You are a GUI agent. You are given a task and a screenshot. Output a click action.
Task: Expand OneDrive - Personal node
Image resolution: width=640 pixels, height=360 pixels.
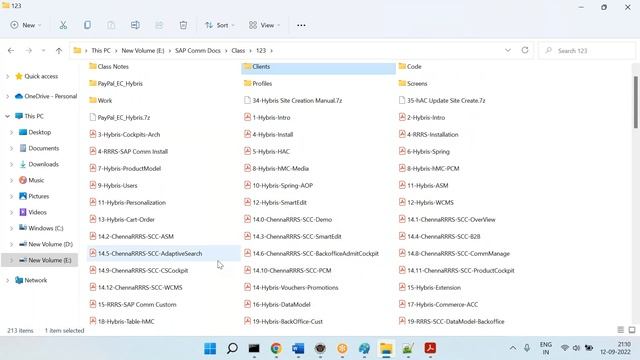point(7,96)
